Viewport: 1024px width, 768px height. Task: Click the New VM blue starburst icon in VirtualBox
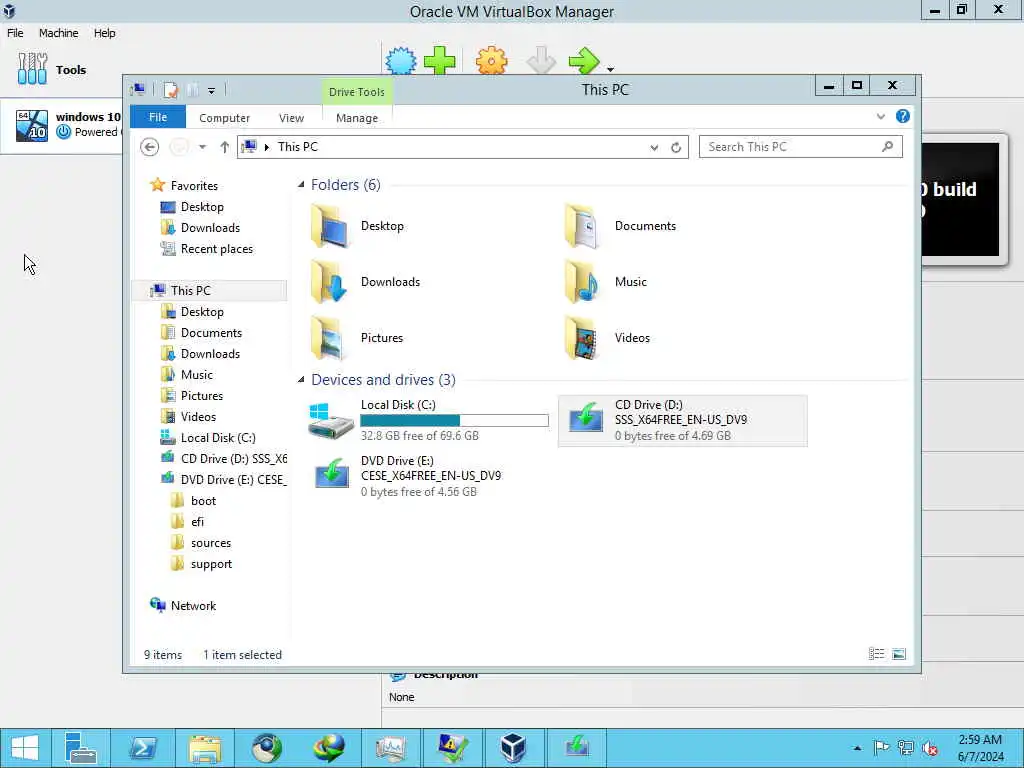(400, 61)
